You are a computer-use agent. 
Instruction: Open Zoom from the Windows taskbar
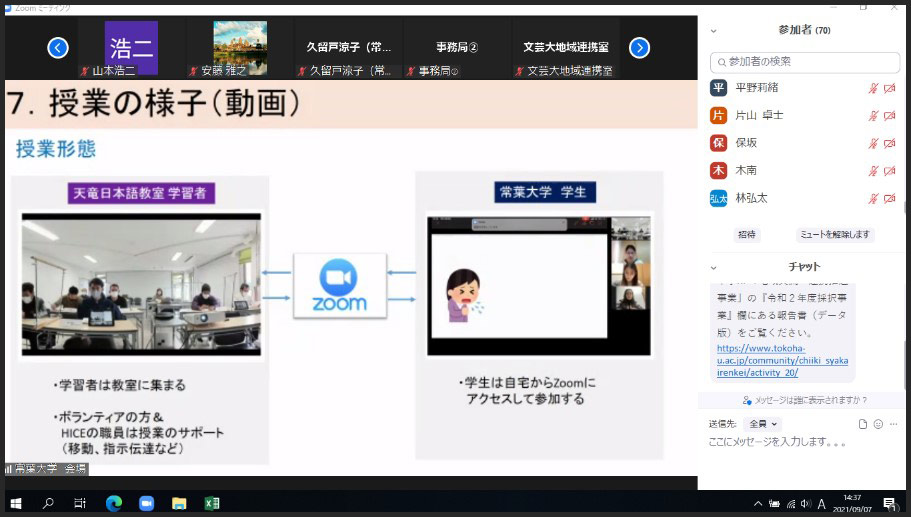[146, 503]
